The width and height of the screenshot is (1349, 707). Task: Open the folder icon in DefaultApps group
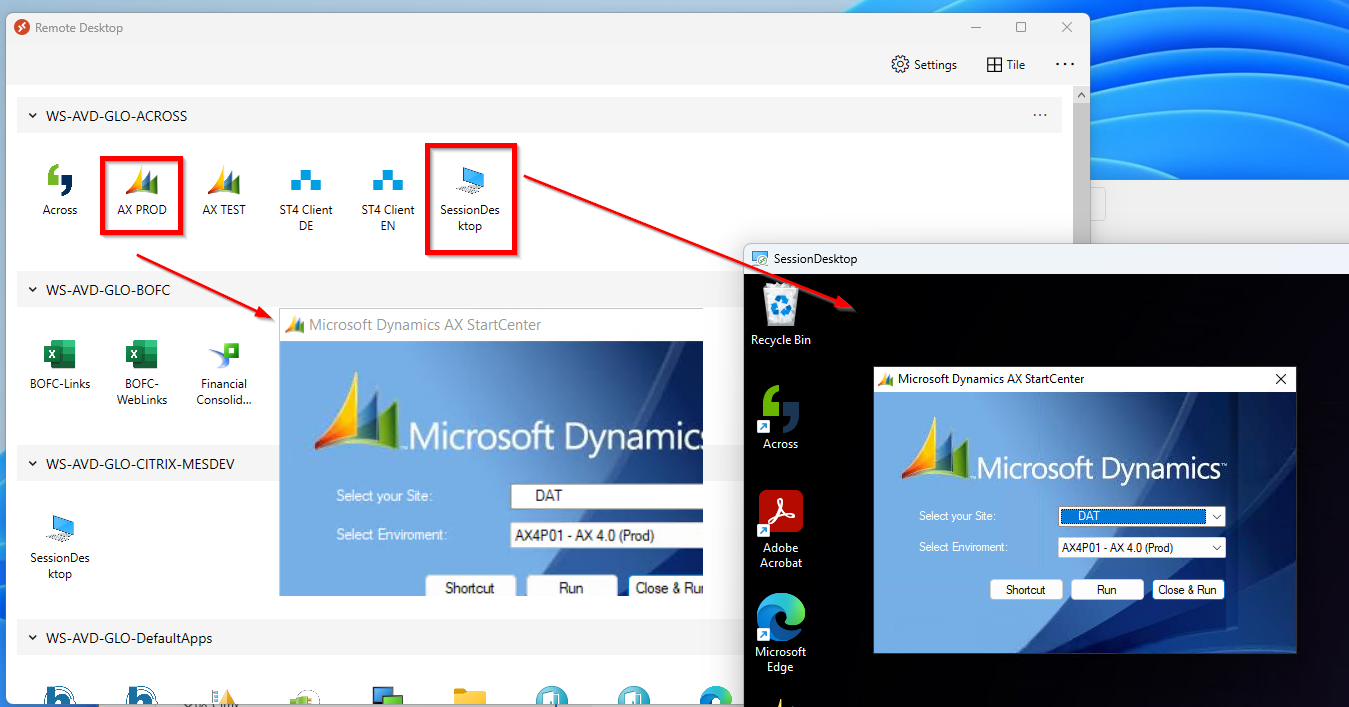(469, 696)
